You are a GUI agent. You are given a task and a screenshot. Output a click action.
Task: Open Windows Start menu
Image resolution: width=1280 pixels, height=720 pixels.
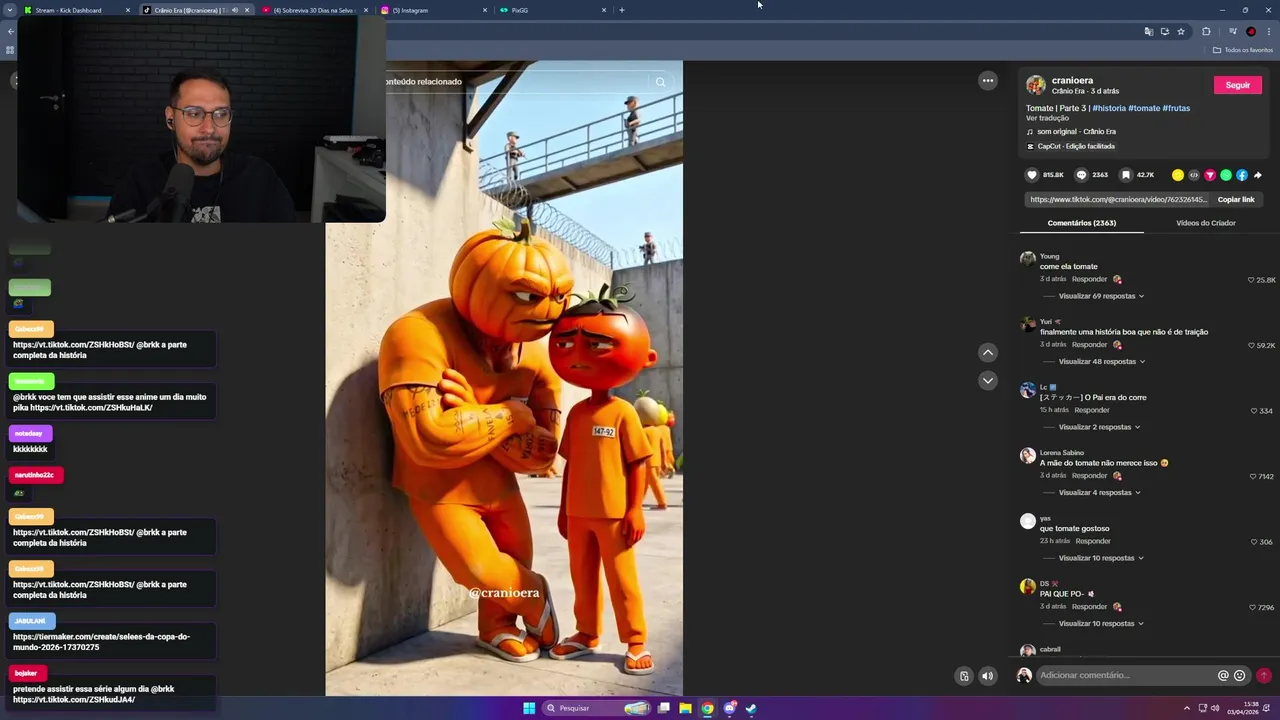[x=529, y=708]
